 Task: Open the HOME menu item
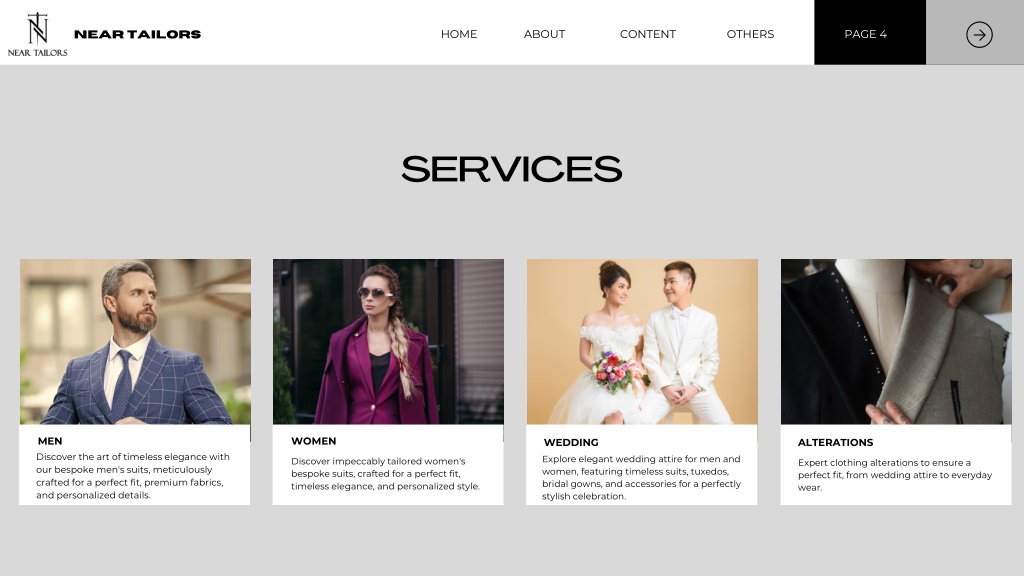coord(458,34)
